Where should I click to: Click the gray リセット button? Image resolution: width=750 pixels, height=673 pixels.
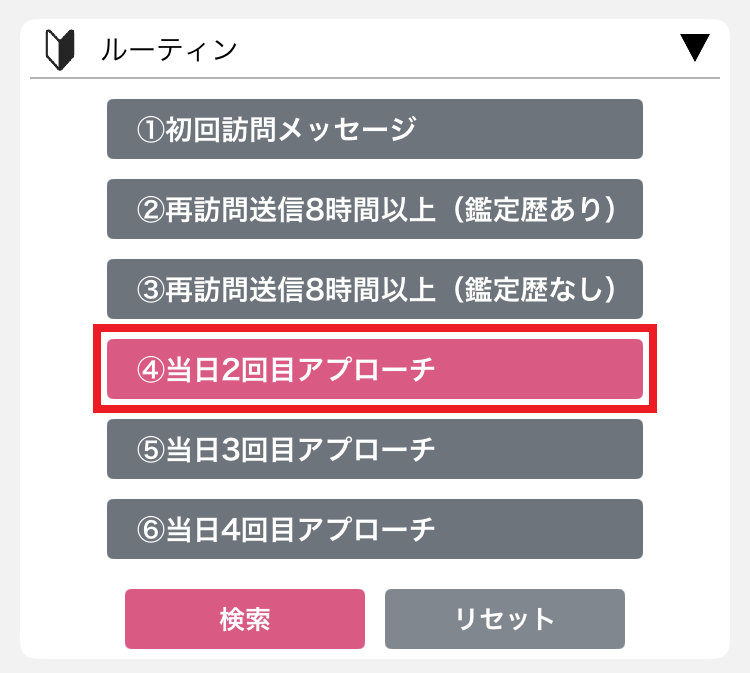[x=505, y=619]
